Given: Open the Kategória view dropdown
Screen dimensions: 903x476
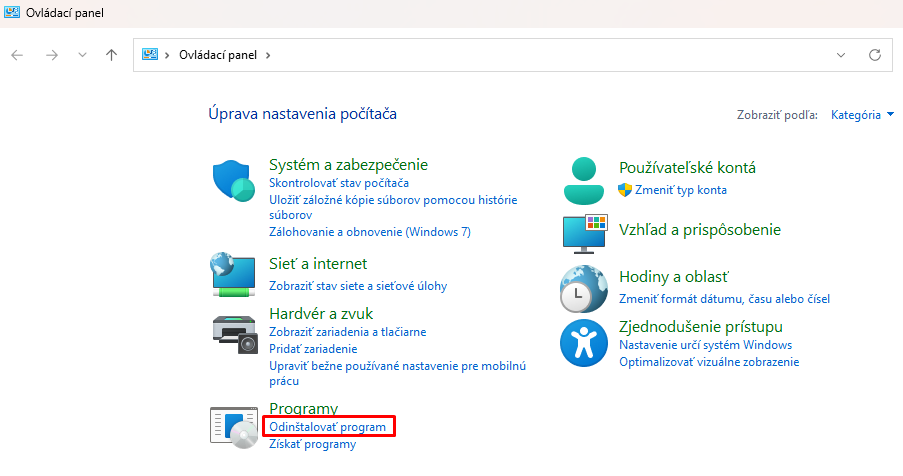Looking at the screenshot, I should (x=862, y=115).
